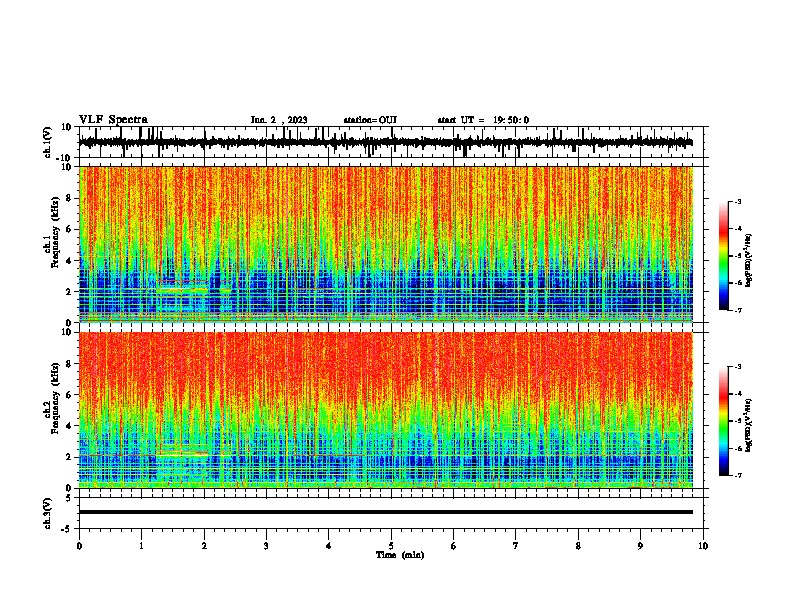Screen dimensions: 792x612
Task: Click the "VLF Spectra" plot title
Action: tap(113, 120)
